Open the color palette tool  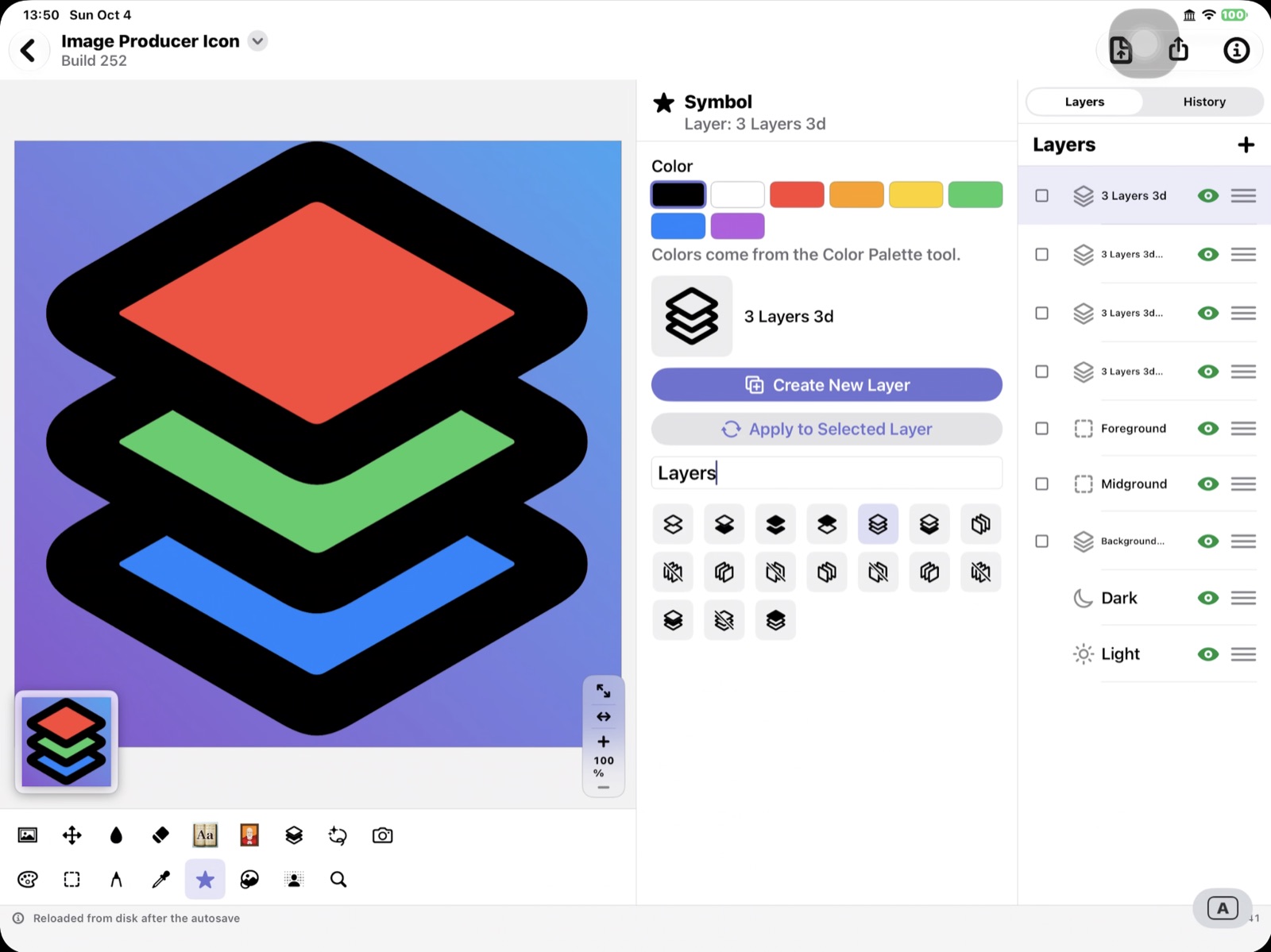[28, 879]
